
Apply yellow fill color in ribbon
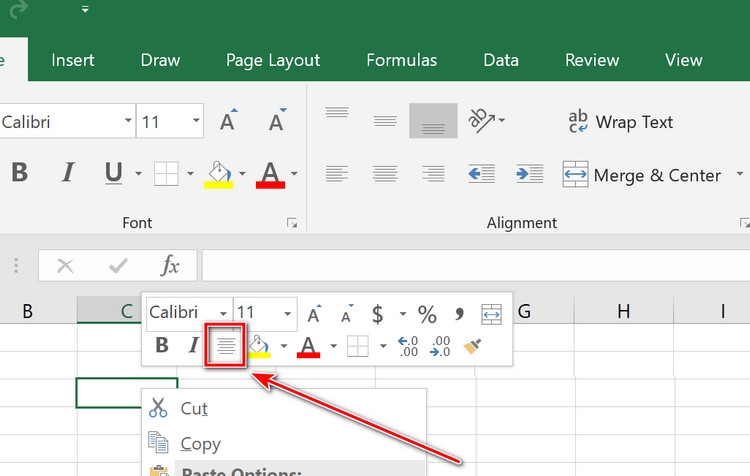click(x=219, y=175)
